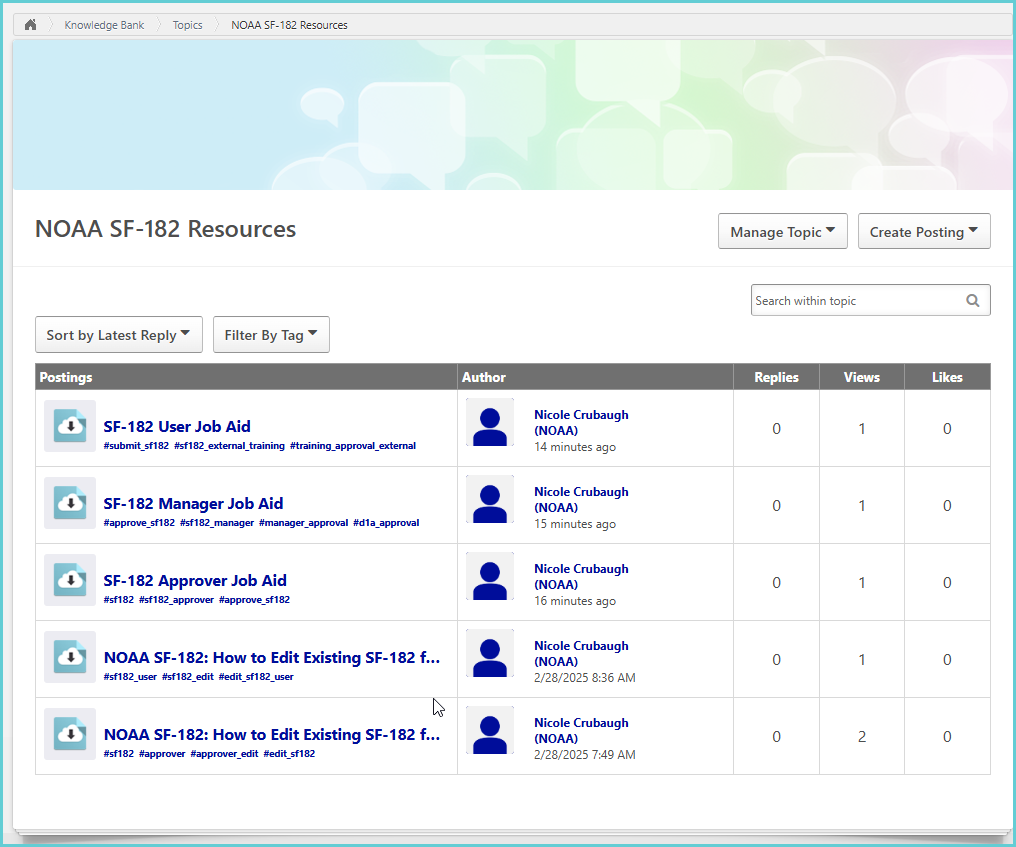Click the #d1a_approval tag
Screen dimensions: 1016x847
(x=386, y=523)
